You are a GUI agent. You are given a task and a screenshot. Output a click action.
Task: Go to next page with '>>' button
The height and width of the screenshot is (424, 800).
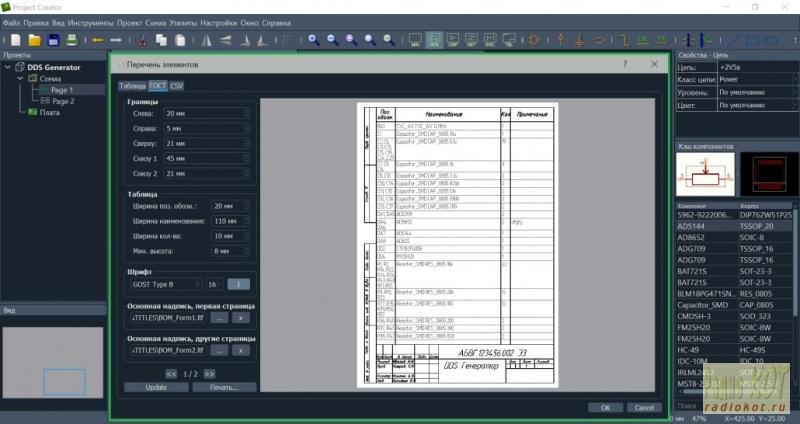(211, 373)
